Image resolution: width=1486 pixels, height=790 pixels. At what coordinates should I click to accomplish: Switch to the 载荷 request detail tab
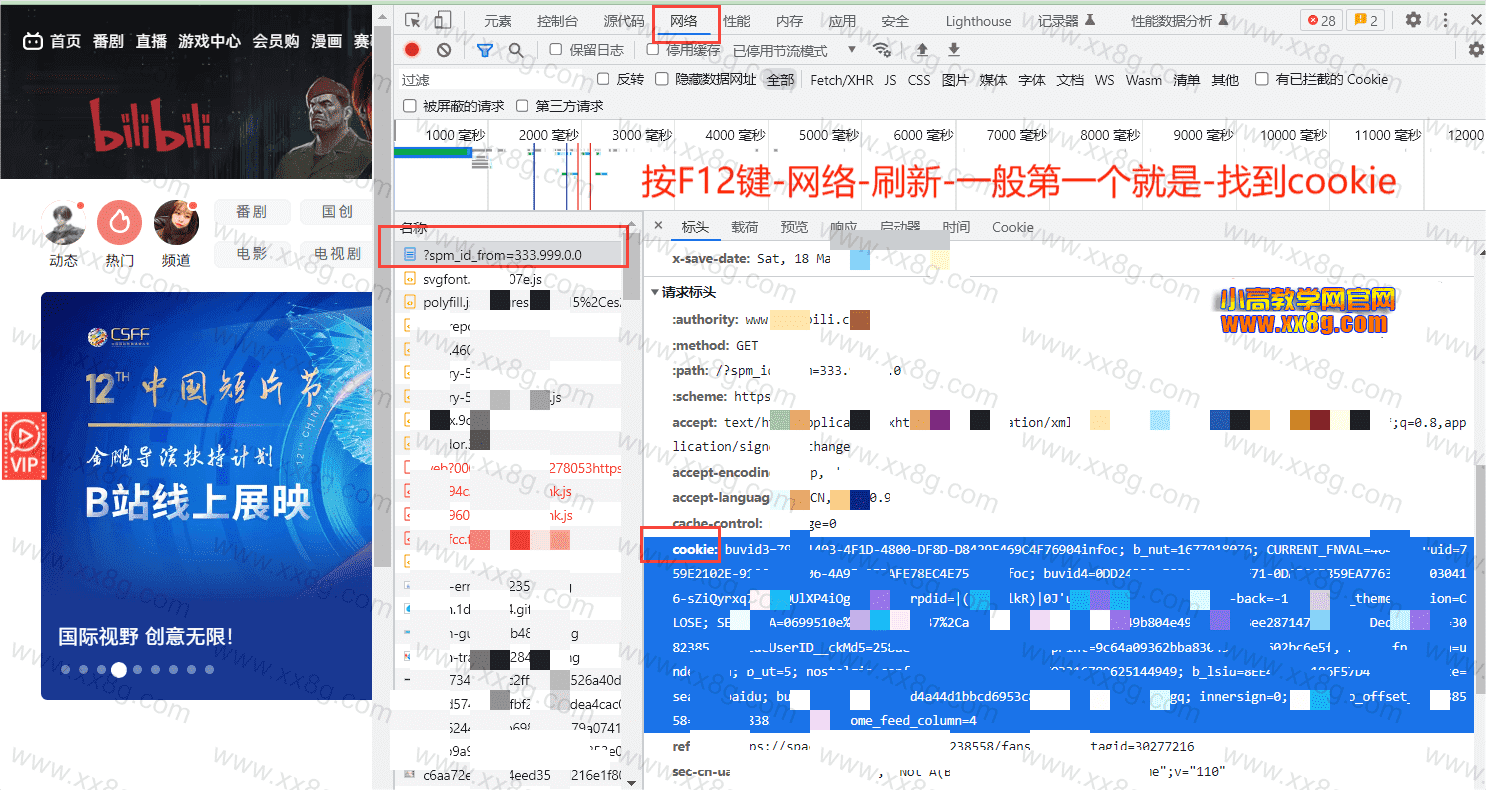pos(744,227)
